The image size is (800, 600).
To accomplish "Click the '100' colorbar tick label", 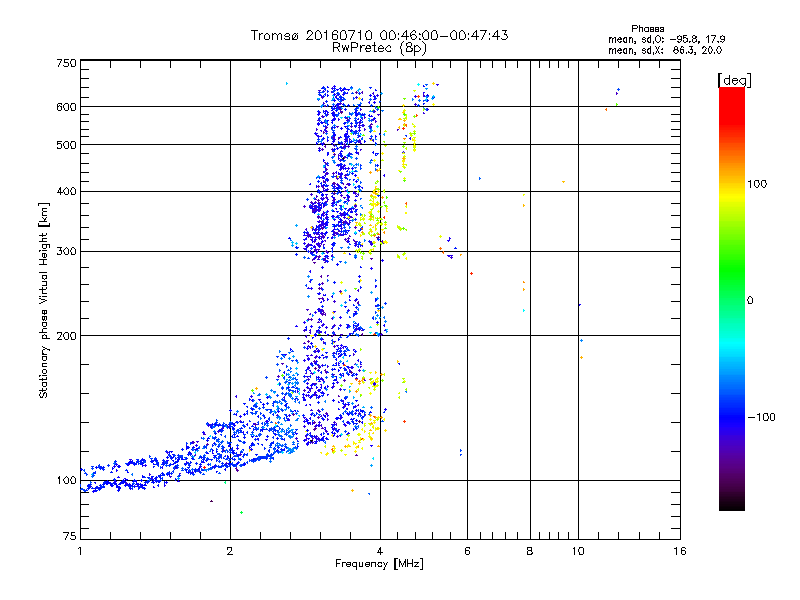I will click(x=757, y=184).
